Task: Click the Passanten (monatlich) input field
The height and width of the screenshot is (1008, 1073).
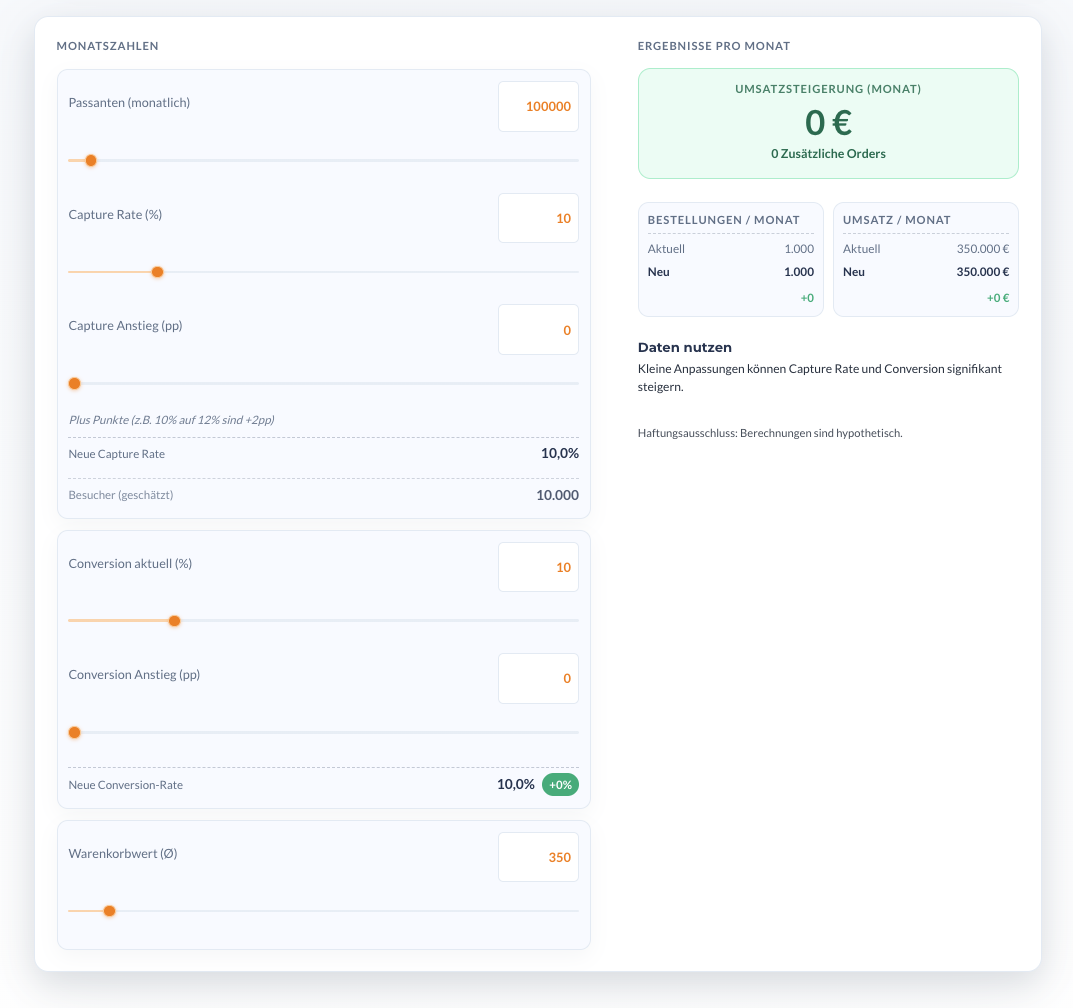Action: pyautogui.click(x=538, y=107)
